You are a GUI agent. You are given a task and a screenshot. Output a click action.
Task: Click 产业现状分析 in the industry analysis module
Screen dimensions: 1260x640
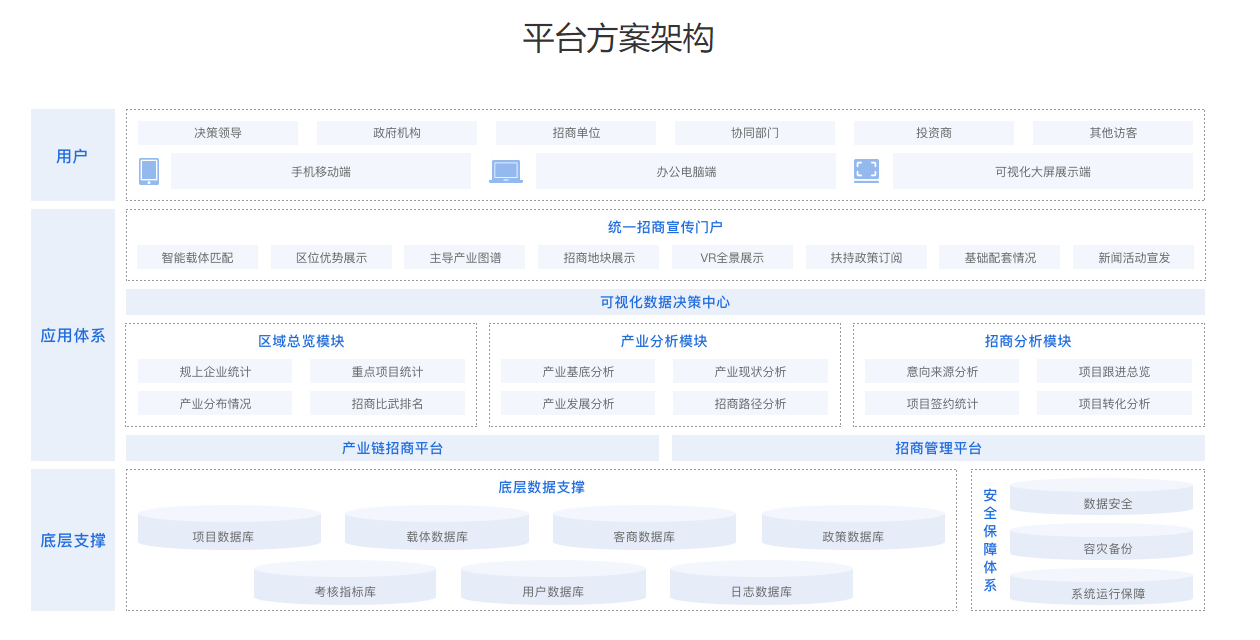750,372
